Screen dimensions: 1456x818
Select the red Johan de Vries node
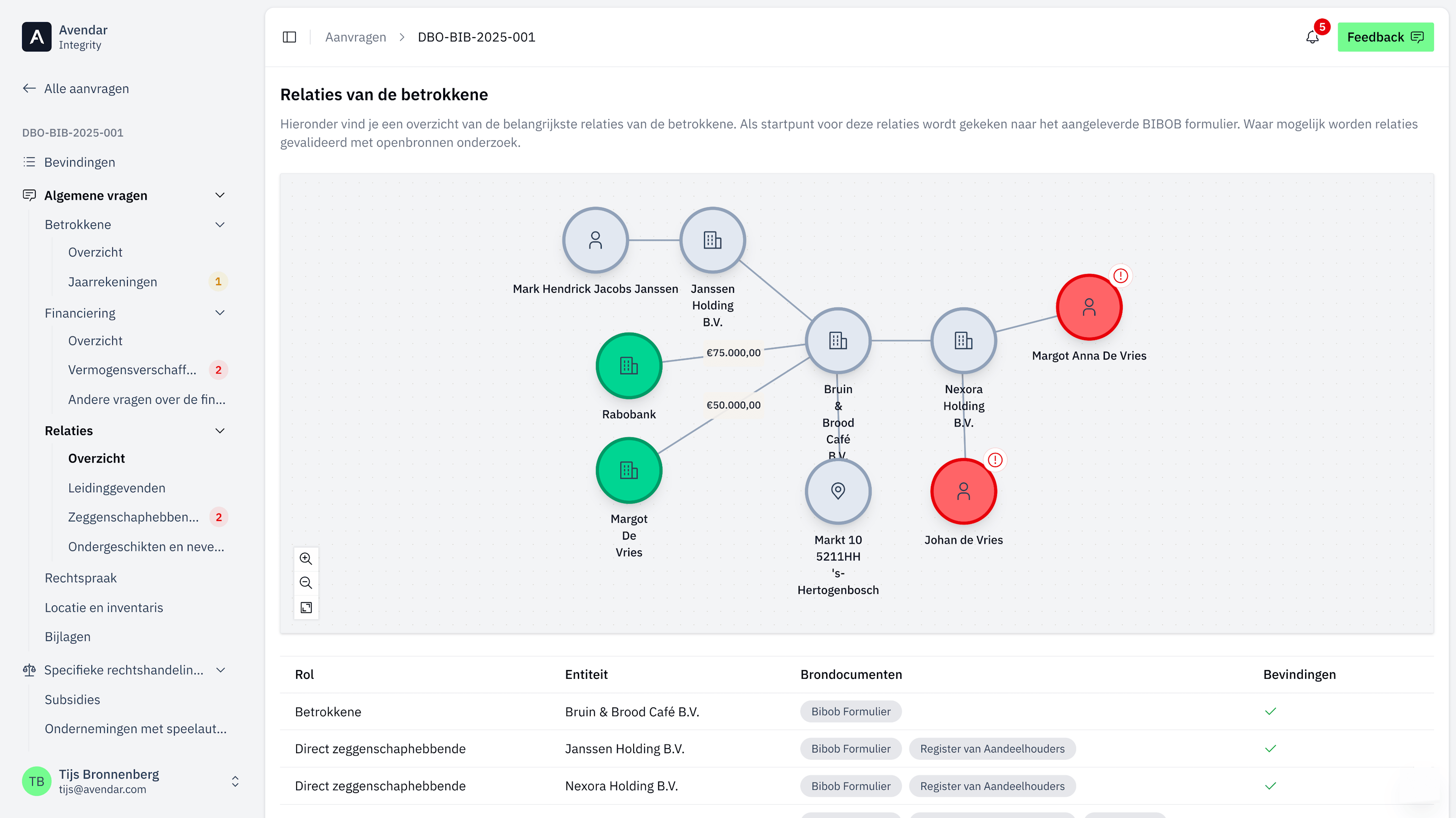click(963, 491)
